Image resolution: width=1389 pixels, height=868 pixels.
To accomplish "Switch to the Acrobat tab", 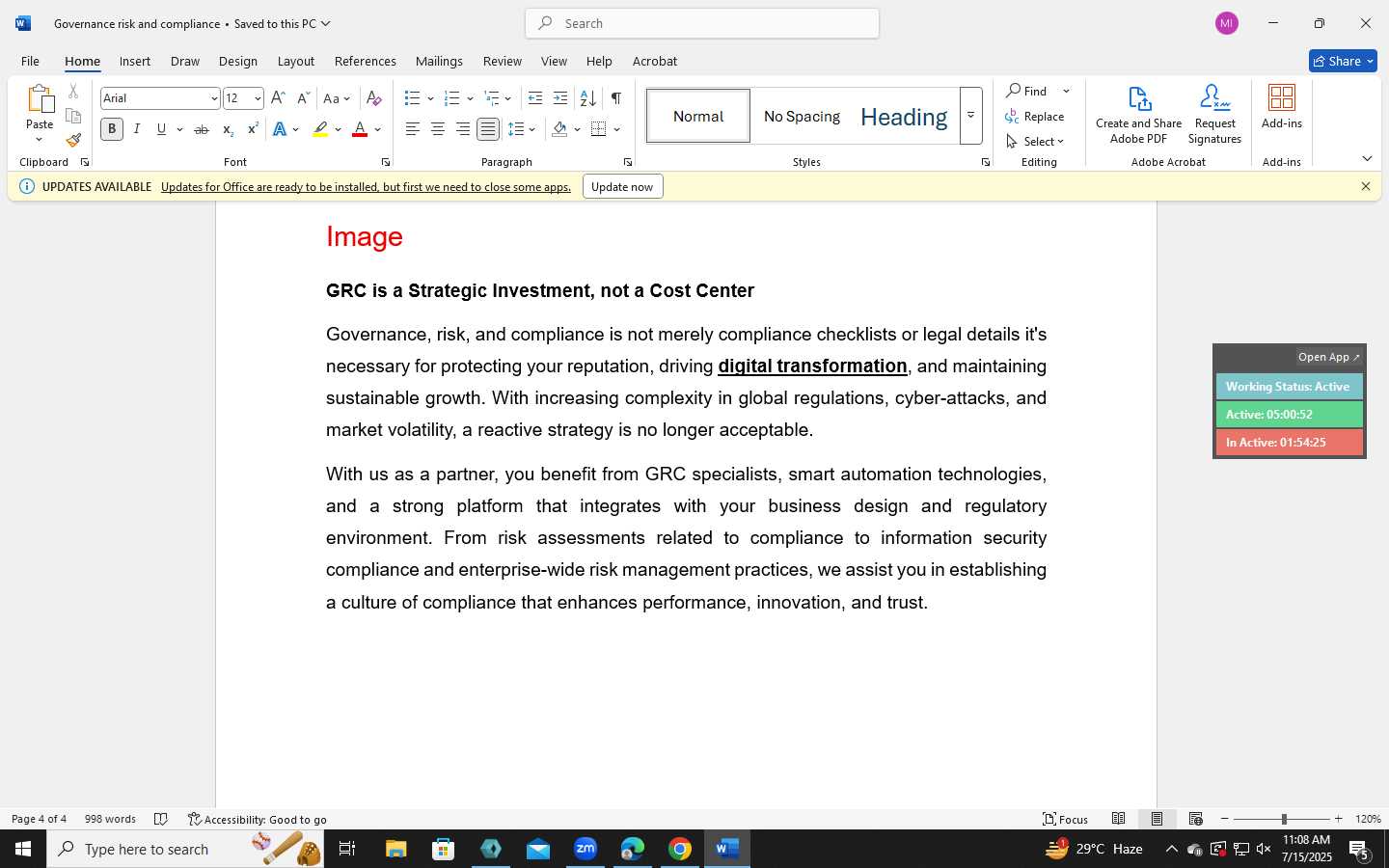I will pos(655,61).
